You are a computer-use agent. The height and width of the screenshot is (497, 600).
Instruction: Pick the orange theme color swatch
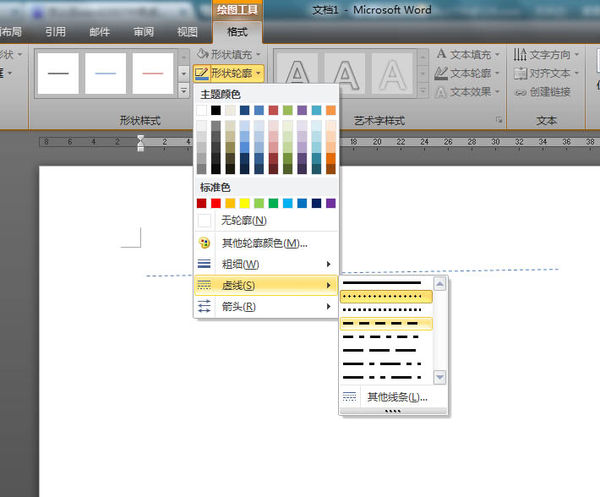click(331, 111)
